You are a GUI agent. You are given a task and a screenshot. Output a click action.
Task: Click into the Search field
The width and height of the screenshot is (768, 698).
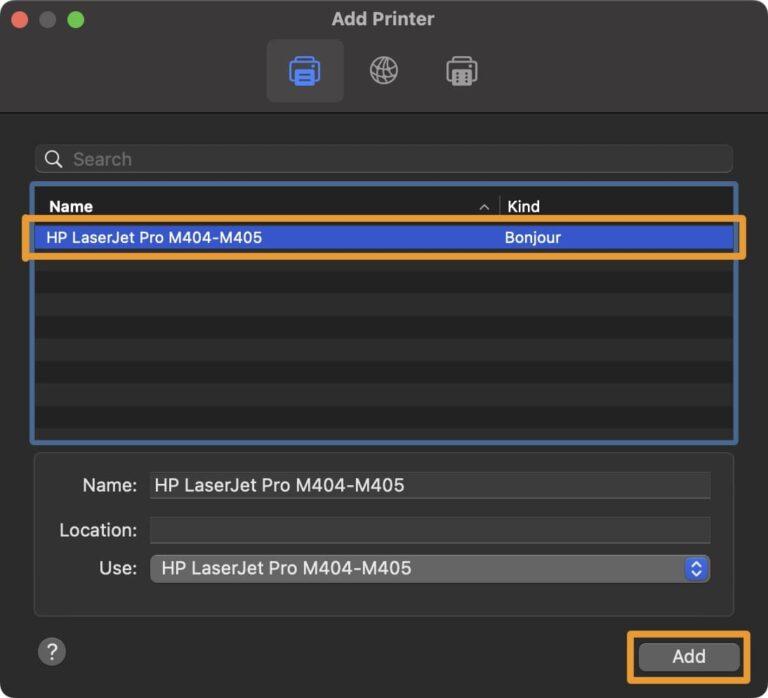pos(384,159)
